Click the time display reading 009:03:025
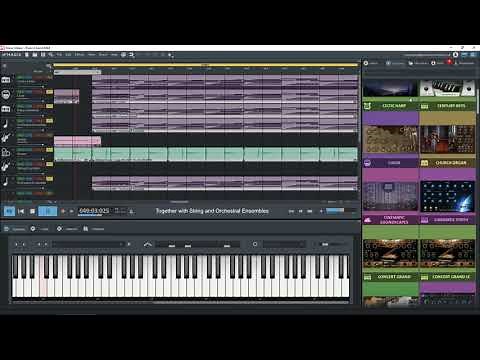 tap(94, 211)
